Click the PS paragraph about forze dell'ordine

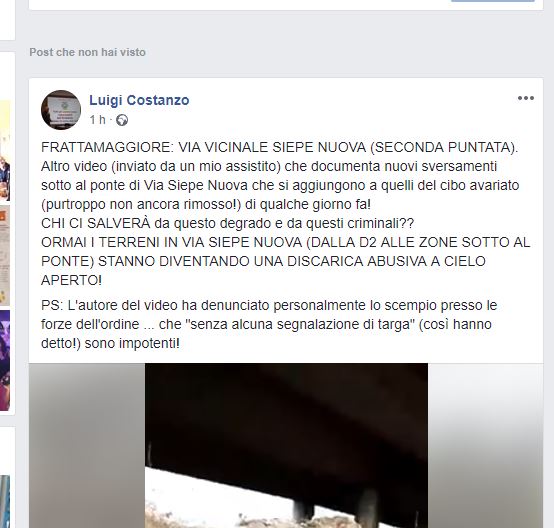click(x=269, y=324)
